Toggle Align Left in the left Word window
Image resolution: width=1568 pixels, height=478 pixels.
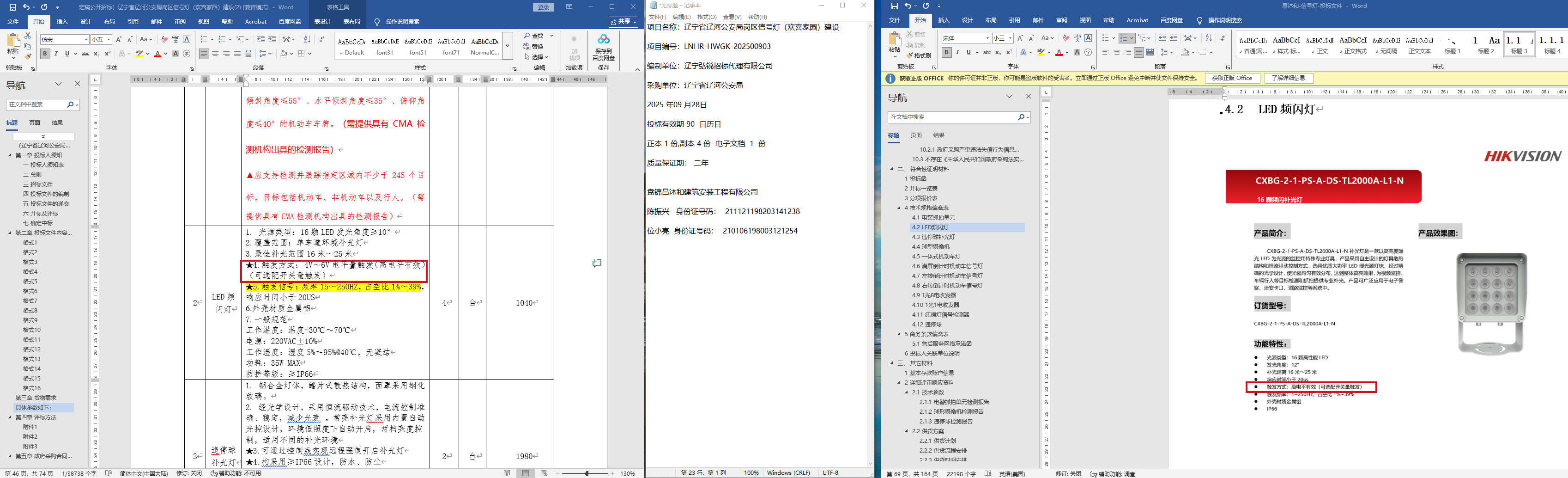pos(204,54)
